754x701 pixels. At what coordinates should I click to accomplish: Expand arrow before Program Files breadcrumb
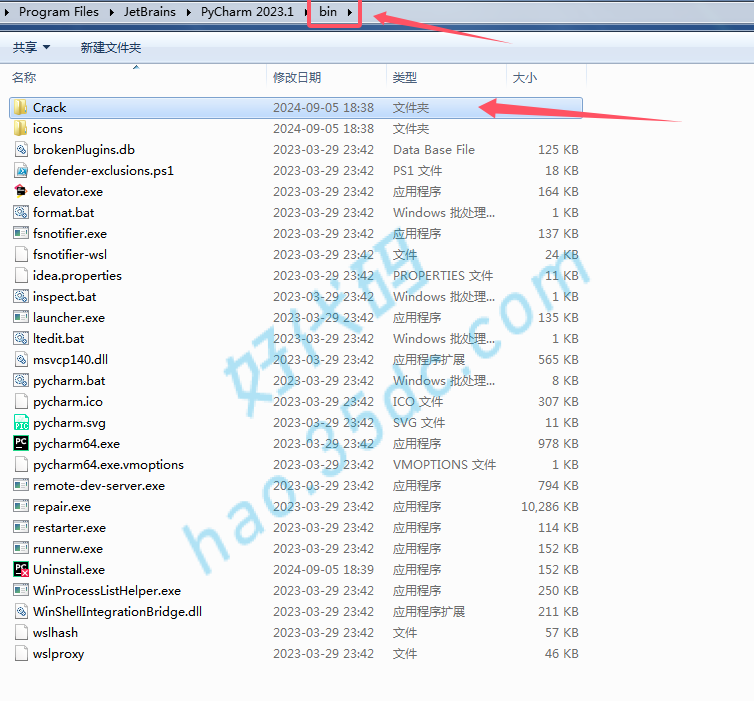pyautogui.click(x=7, y=12)
